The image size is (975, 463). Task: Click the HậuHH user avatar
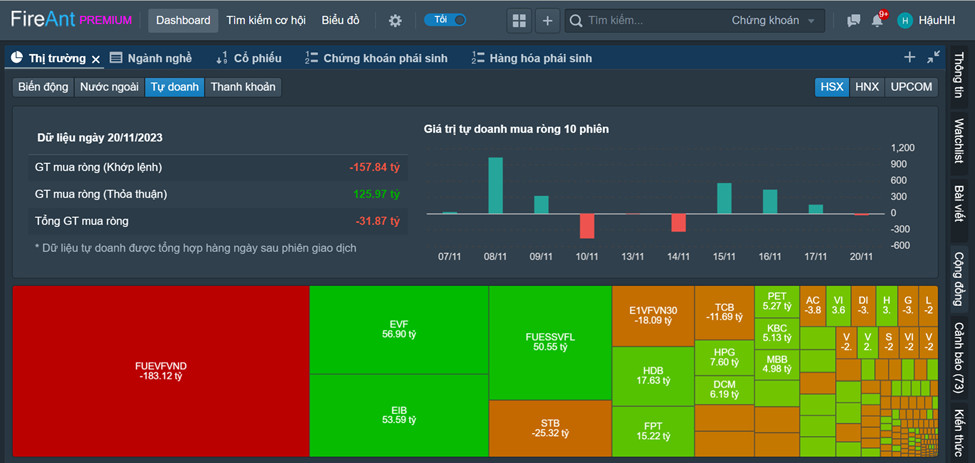point(905,21)
